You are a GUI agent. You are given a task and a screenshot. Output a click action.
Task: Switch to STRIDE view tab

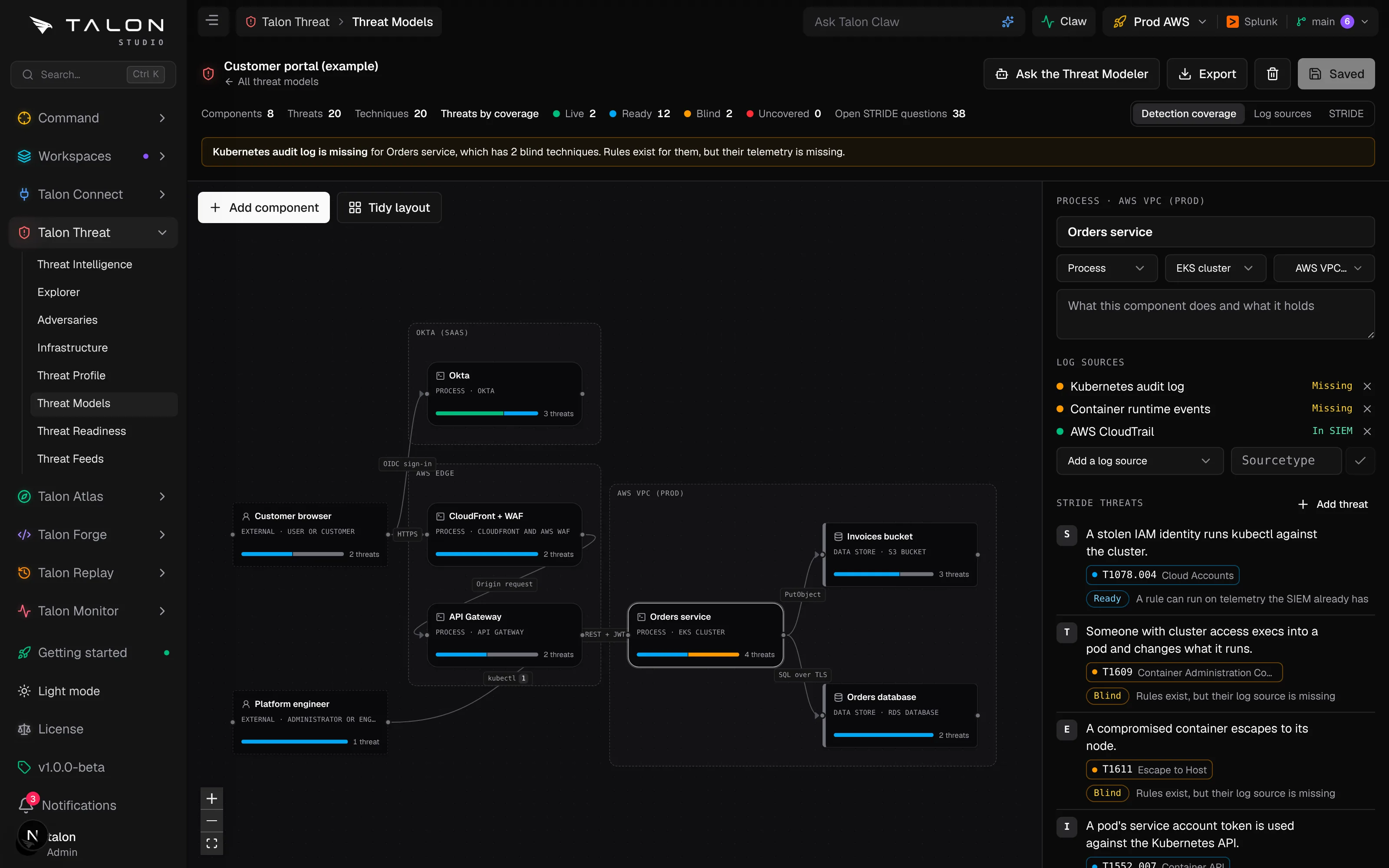coord(1346,114)
